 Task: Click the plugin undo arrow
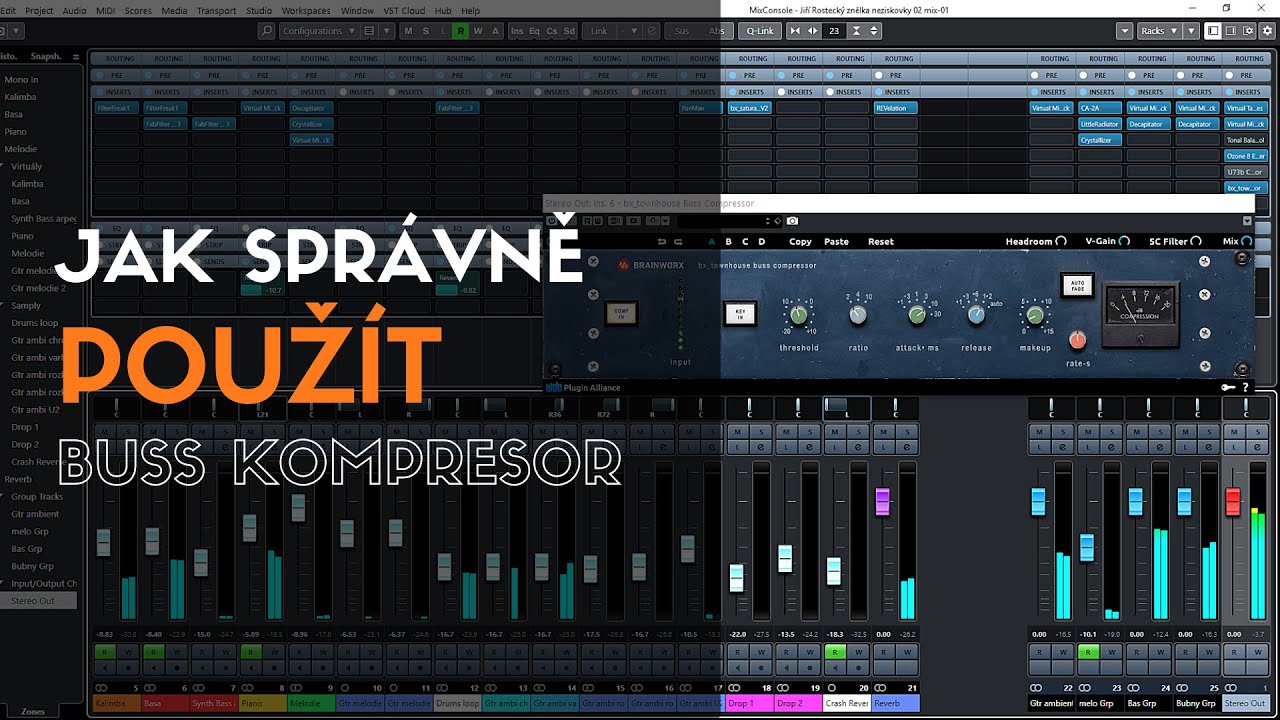pyautogui.click(x=661, y=241)
